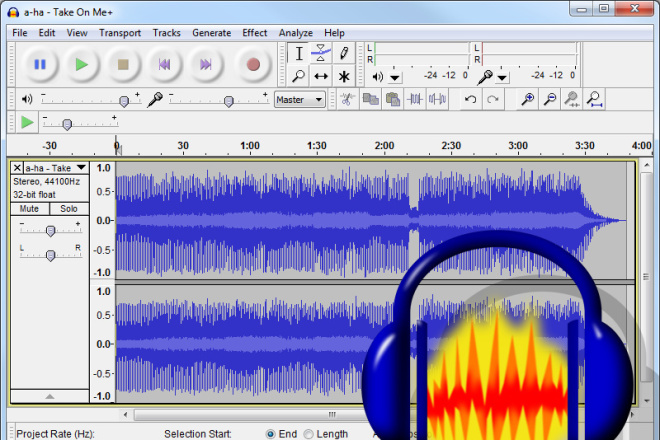Open the Effect menu
This screenshot has width=660, height=440.
tap(255, 33)
